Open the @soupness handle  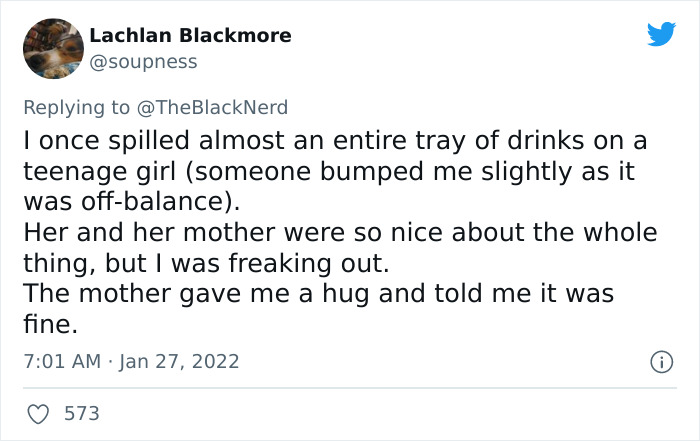[x=143, y=62]
